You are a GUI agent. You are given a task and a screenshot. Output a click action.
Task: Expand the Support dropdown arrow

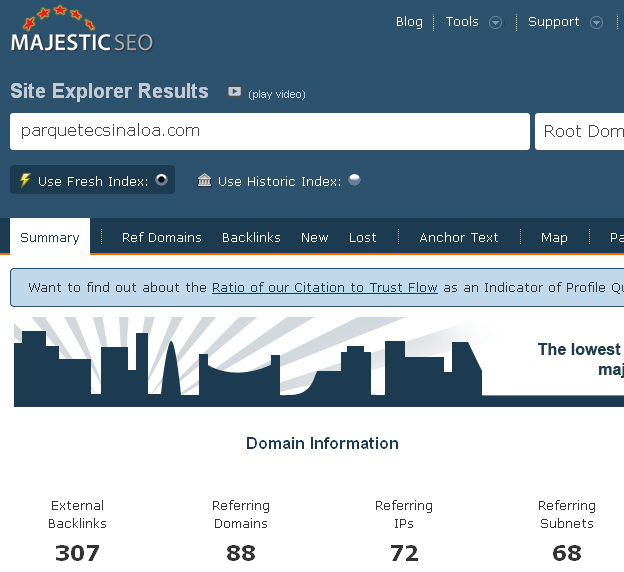pos(596,23)
